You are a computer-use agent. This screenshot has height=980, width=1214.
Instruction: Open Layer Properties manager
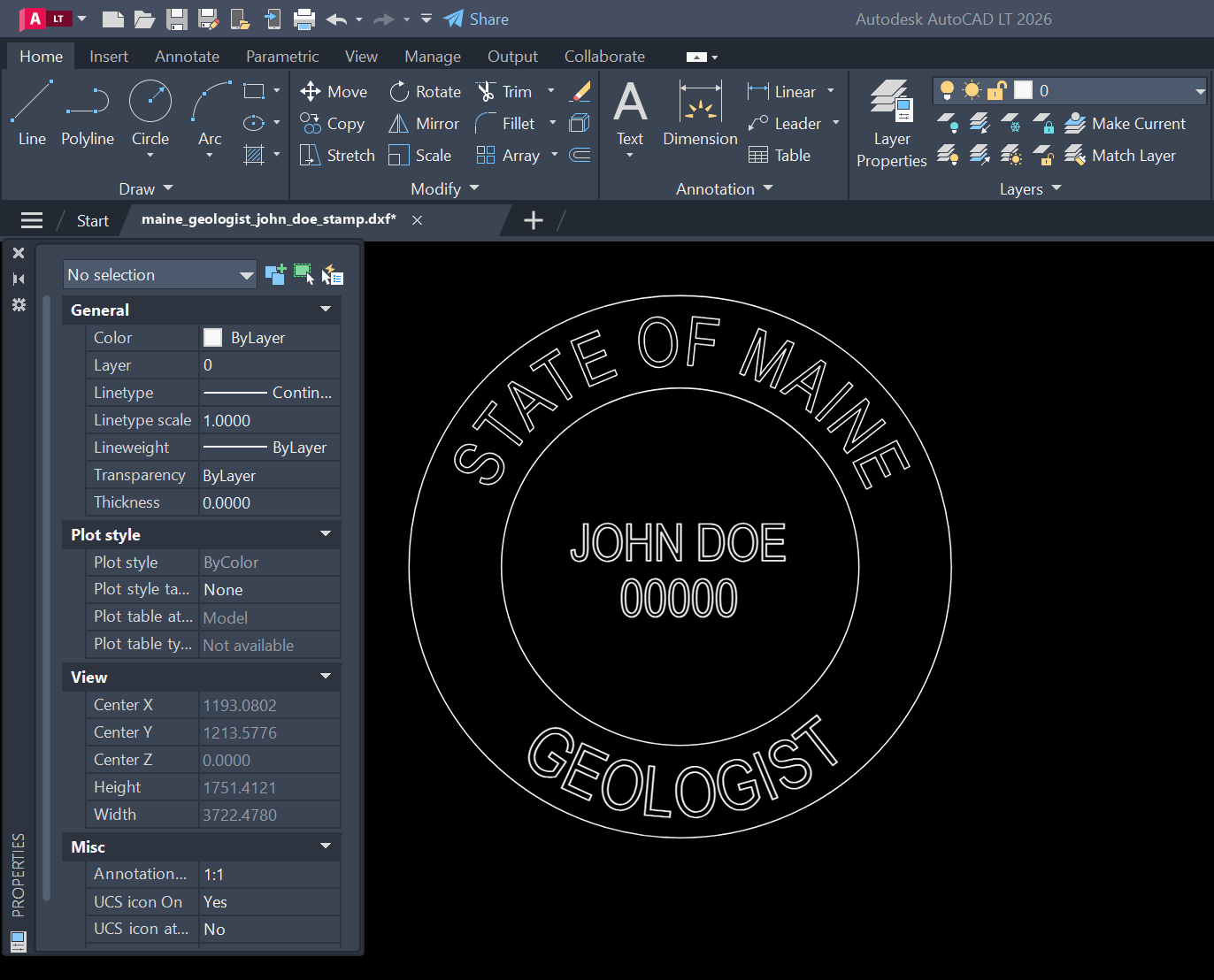pos(892,124)
